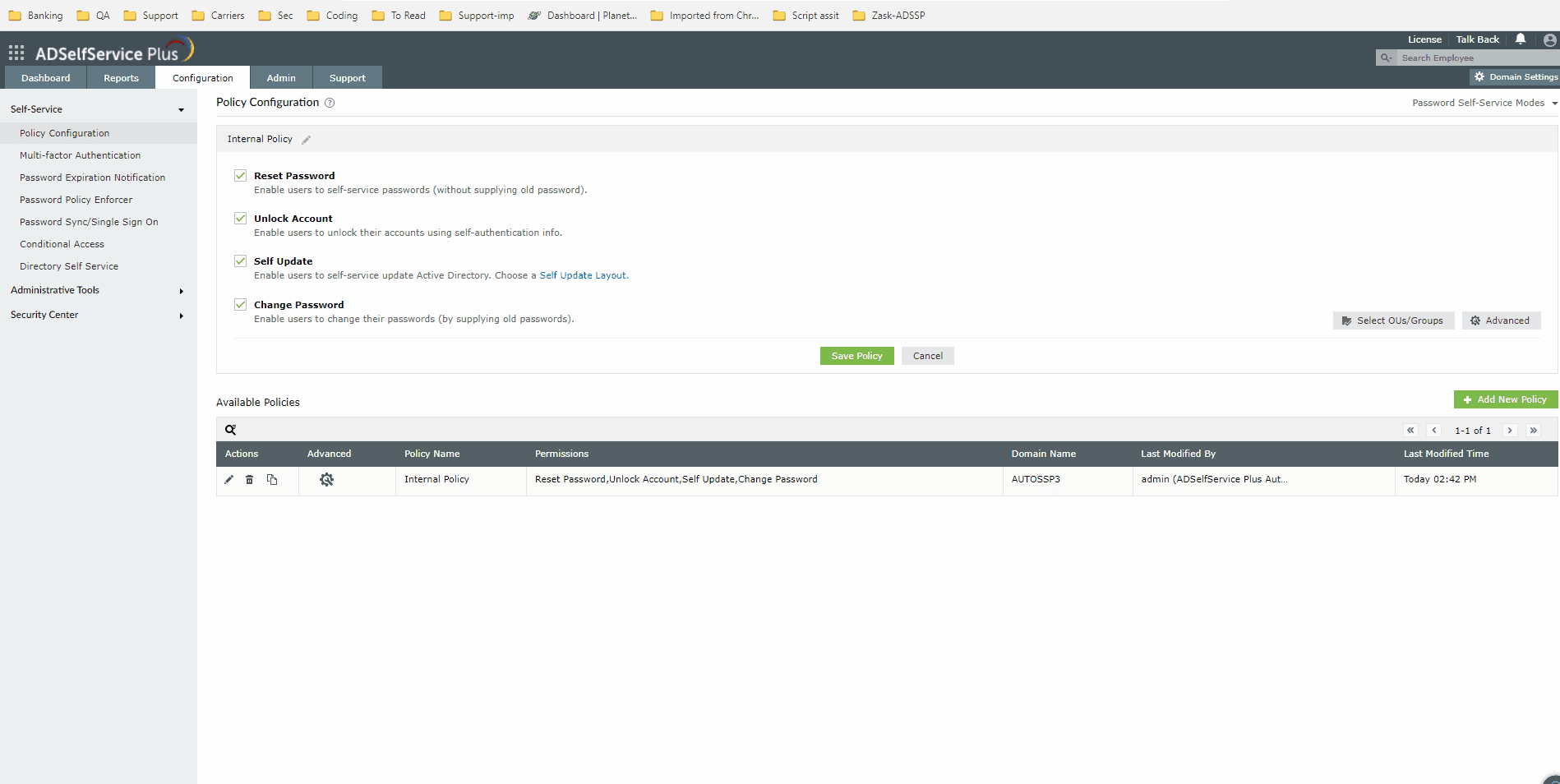This screenshot has height=784, width=1560.
Task: Open notifications via the bell icon
Action: 1520,39
